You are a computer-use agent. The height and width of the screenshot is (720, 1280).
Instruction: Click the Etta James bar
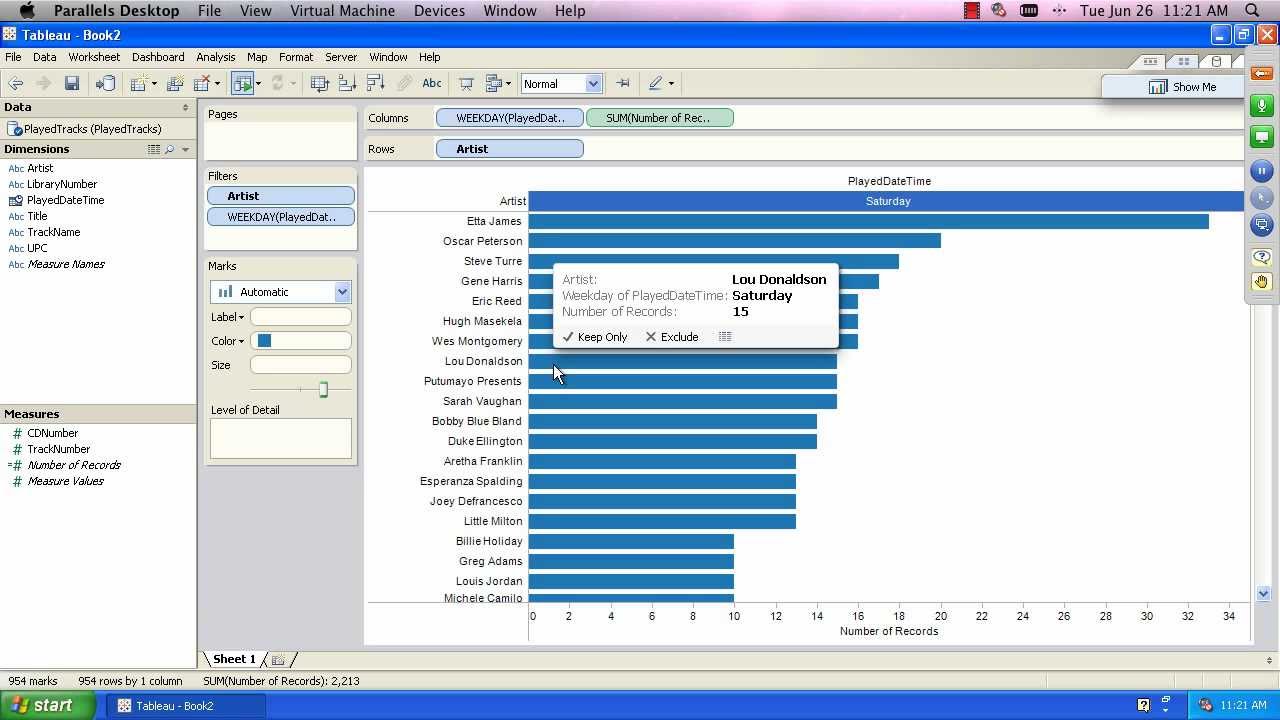[869, 221]
